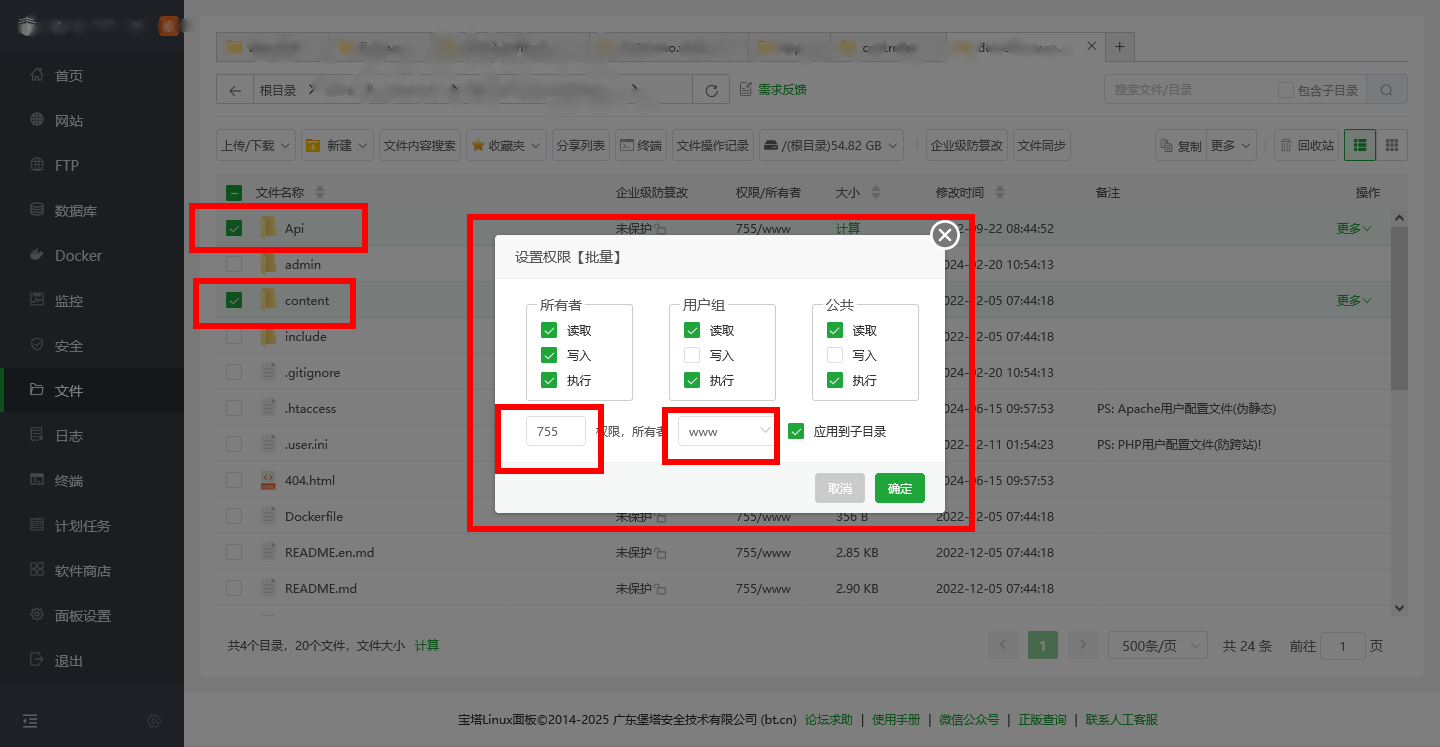Click 企业级防篡改 toolbar button
The height and width of the screenshot is (747, 1440).
967,145
